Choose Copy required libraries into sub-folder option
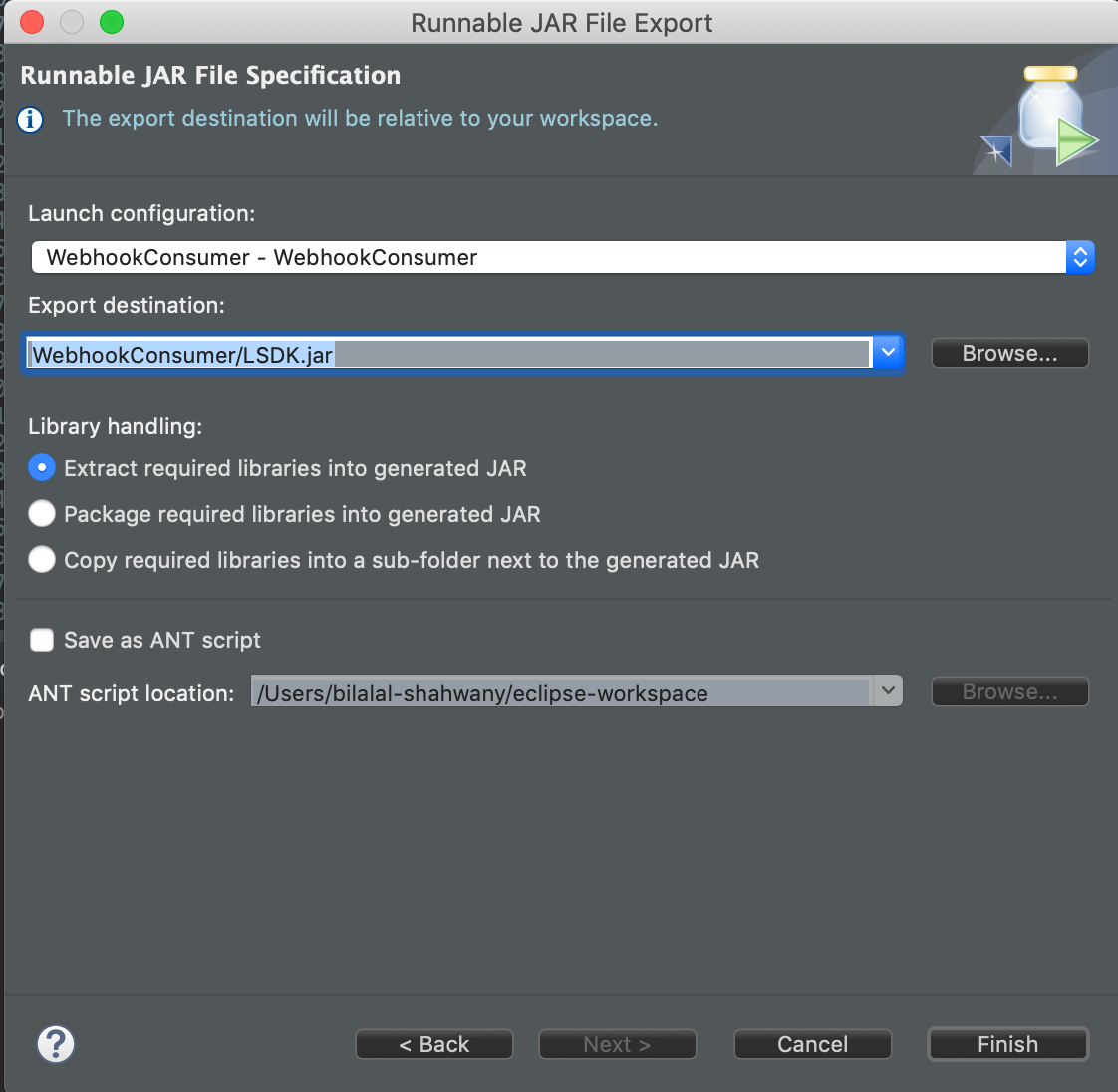The width and height of the screenshot is (1118, 1092). tap(42, 560)
